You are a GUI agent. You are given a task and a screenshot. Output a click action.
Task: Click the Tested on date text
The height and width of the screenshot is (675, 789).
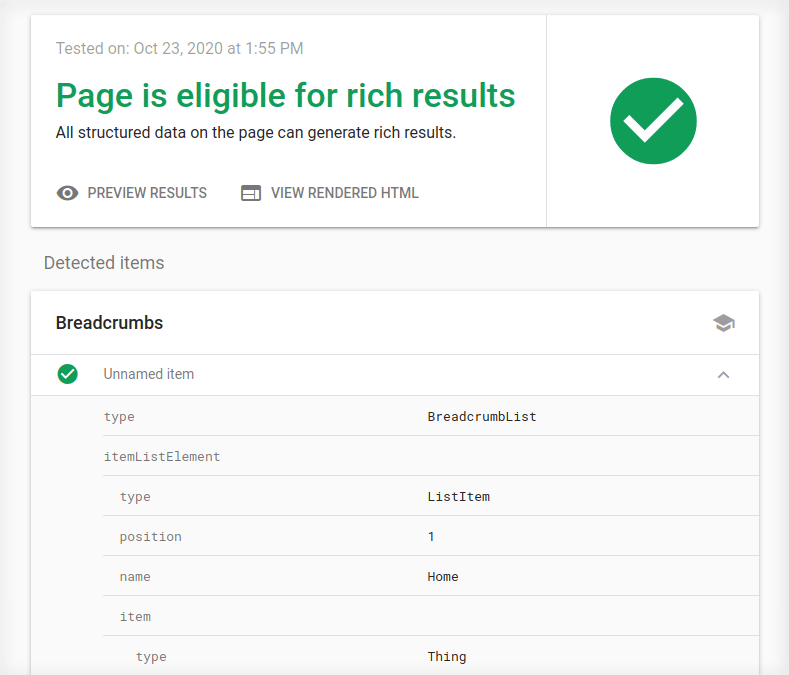pos(179,48)
